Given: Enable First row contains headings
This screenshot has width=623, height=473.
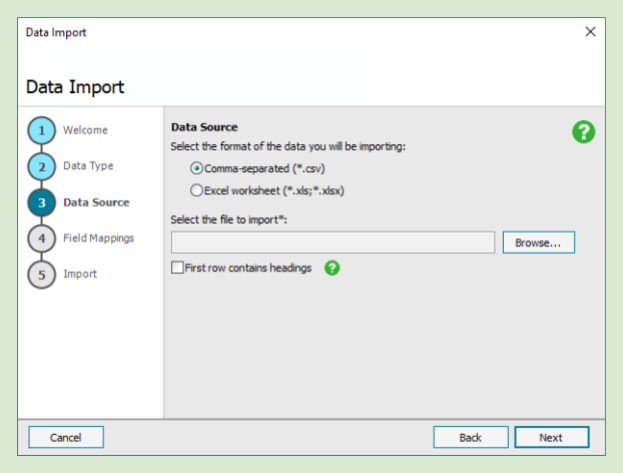Looking at the screenshot, I should (x=178, y=268).
